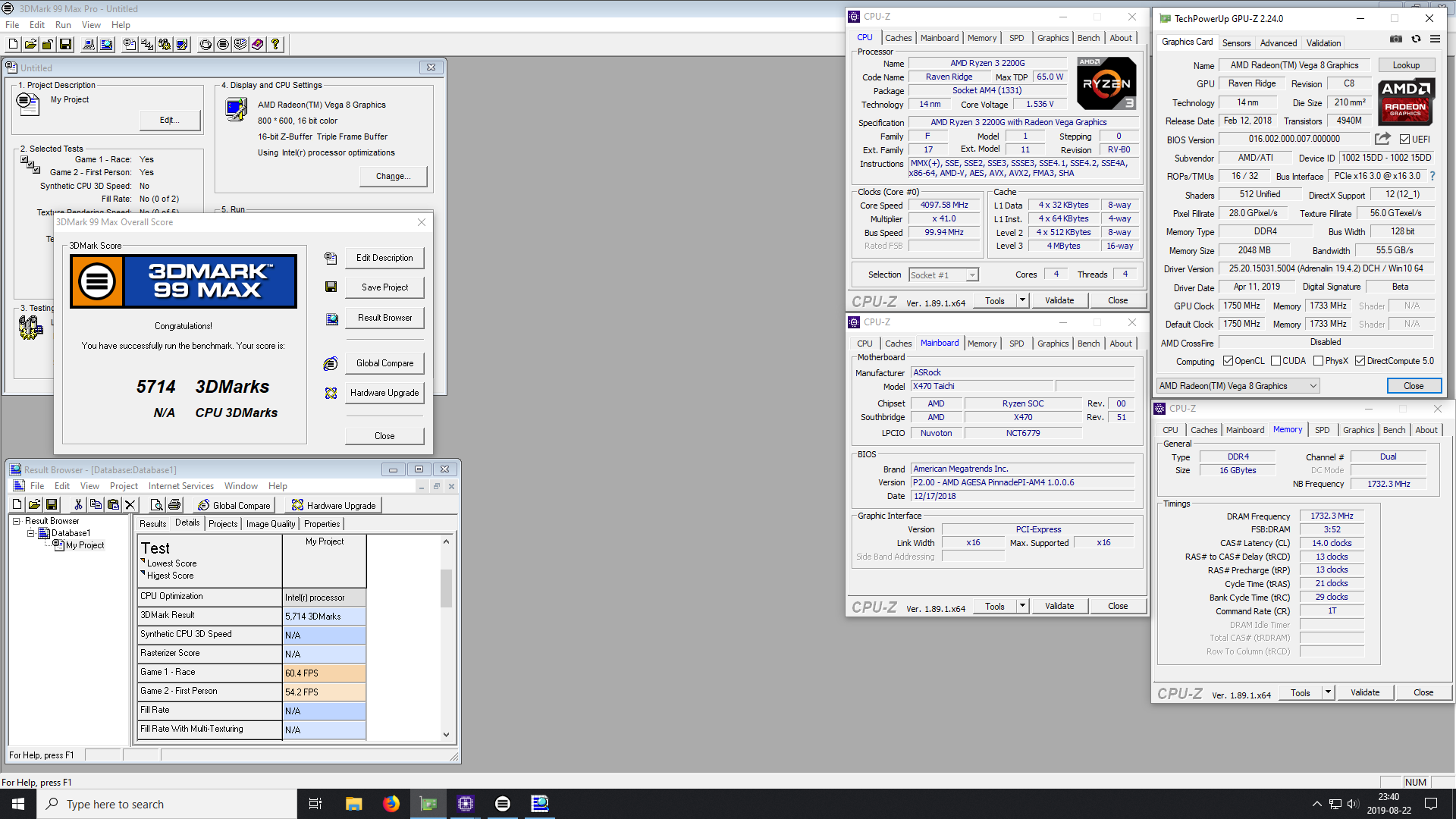1456x819 pixels.
Task: Click Delete X icon in Result Browser toolbar
Action: (130, 504)
